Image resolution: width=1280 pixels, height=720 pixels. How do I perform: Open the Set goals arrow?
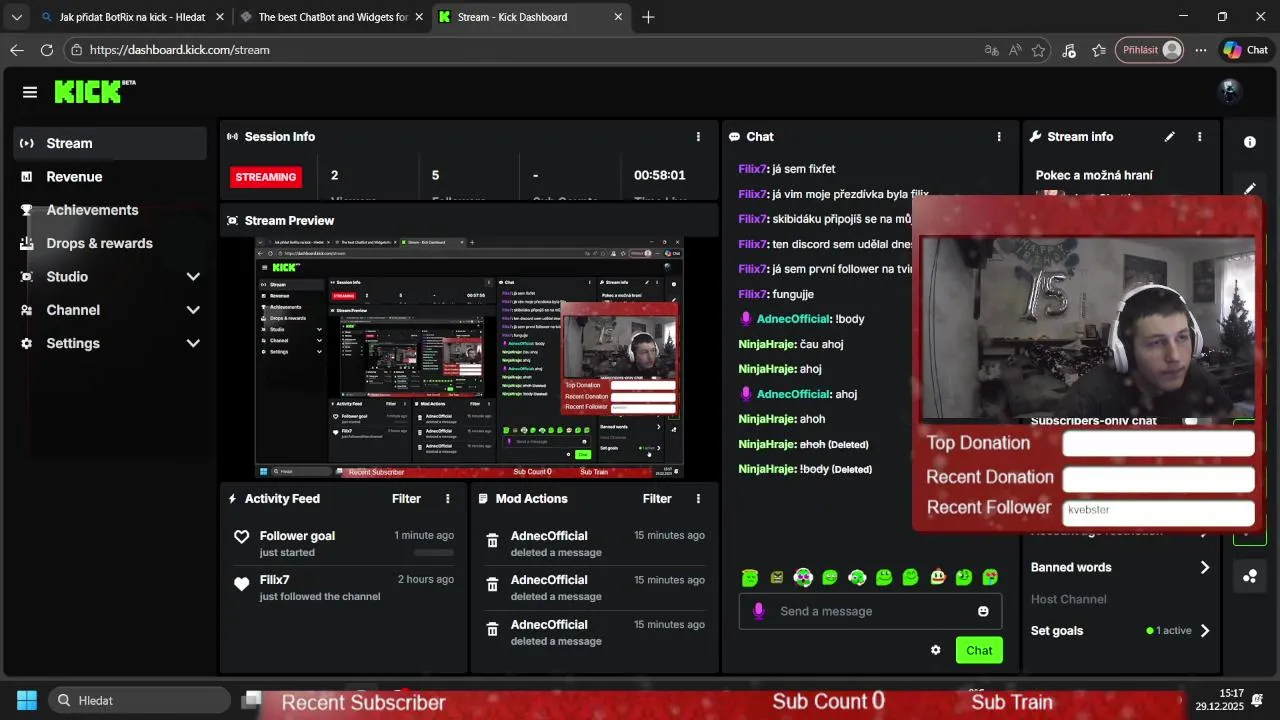click(1205, 631)
